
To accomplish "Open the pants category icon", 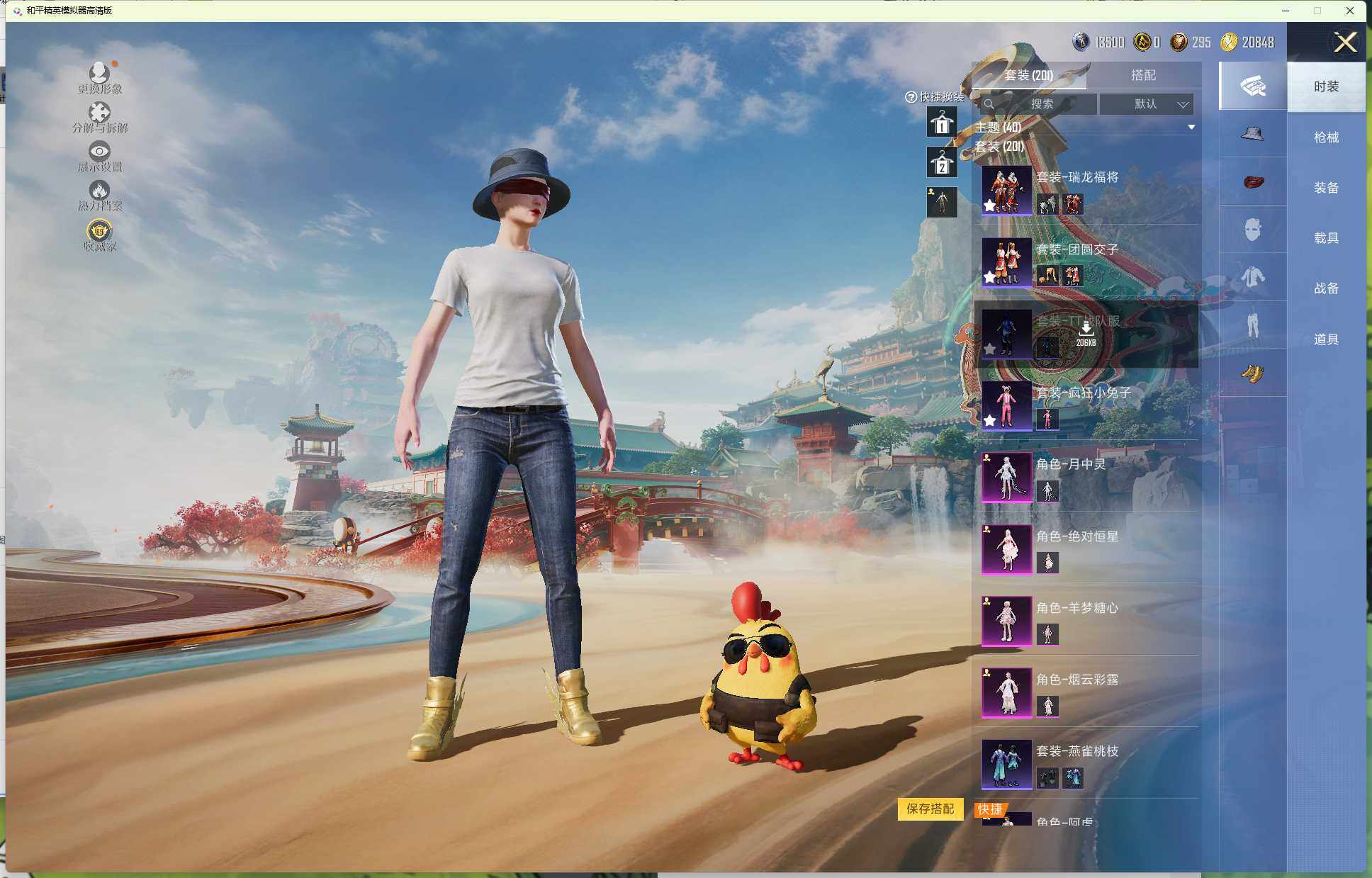I will tap(1252, 325).
